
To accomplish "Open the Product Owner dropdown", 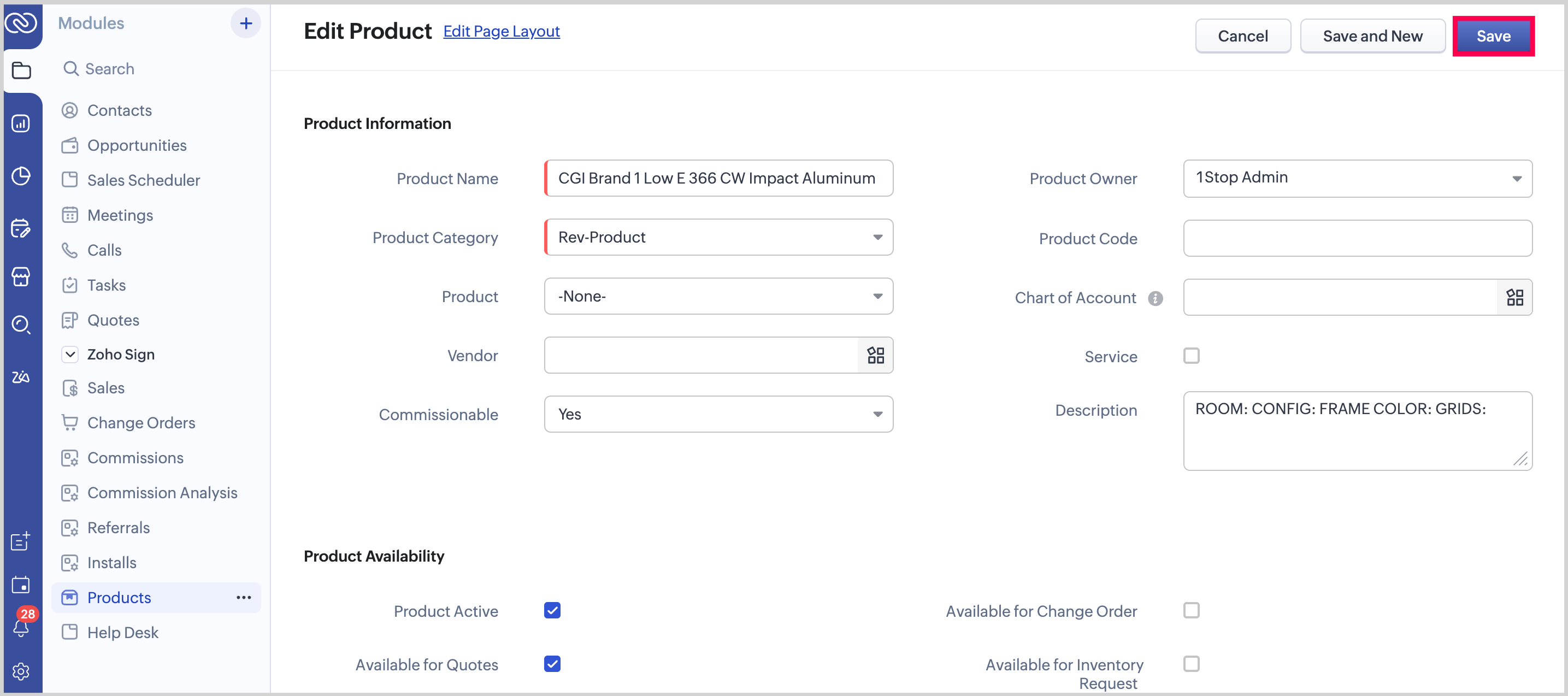I will (1357, 178).
